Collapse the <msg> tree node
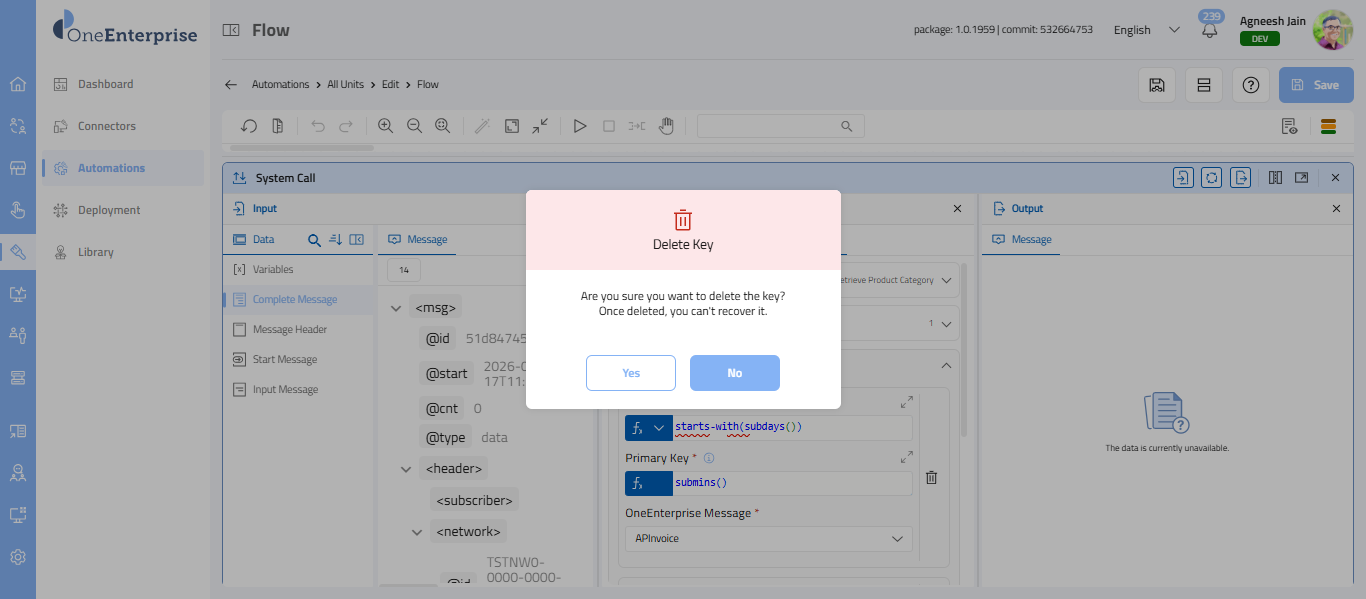Screen dimensions: 1366x599 (397, 309)
